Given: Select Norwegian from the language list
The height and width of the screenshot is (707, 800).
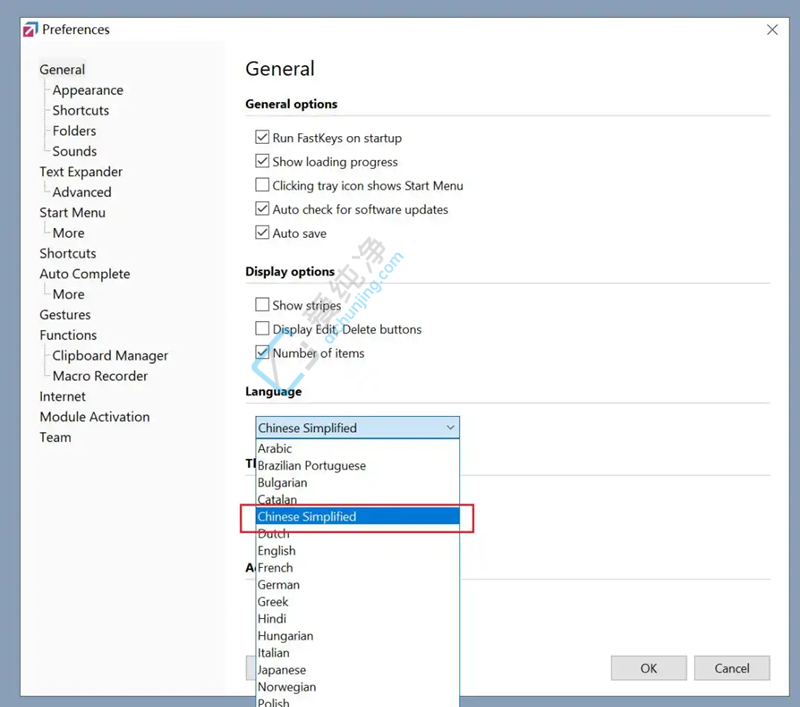Looking at the screenshot, I should pyautogui.click(x=357, y=687).
